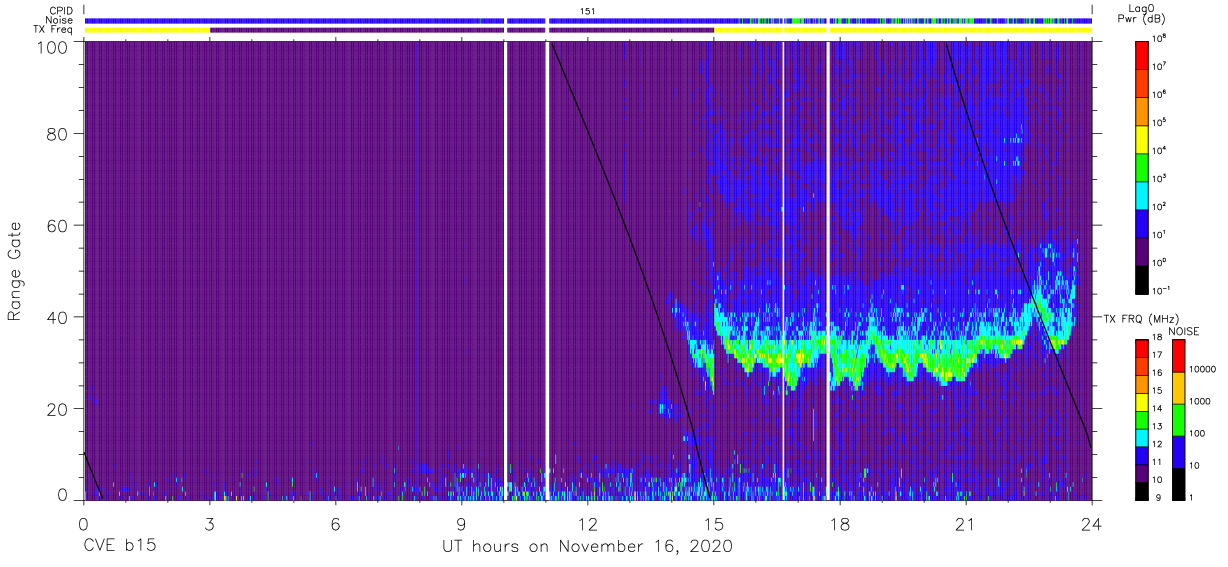Viewport: 1228px width, 567px height.
Task: Click the Noise bar above hour 6
Action: point(336,20)
